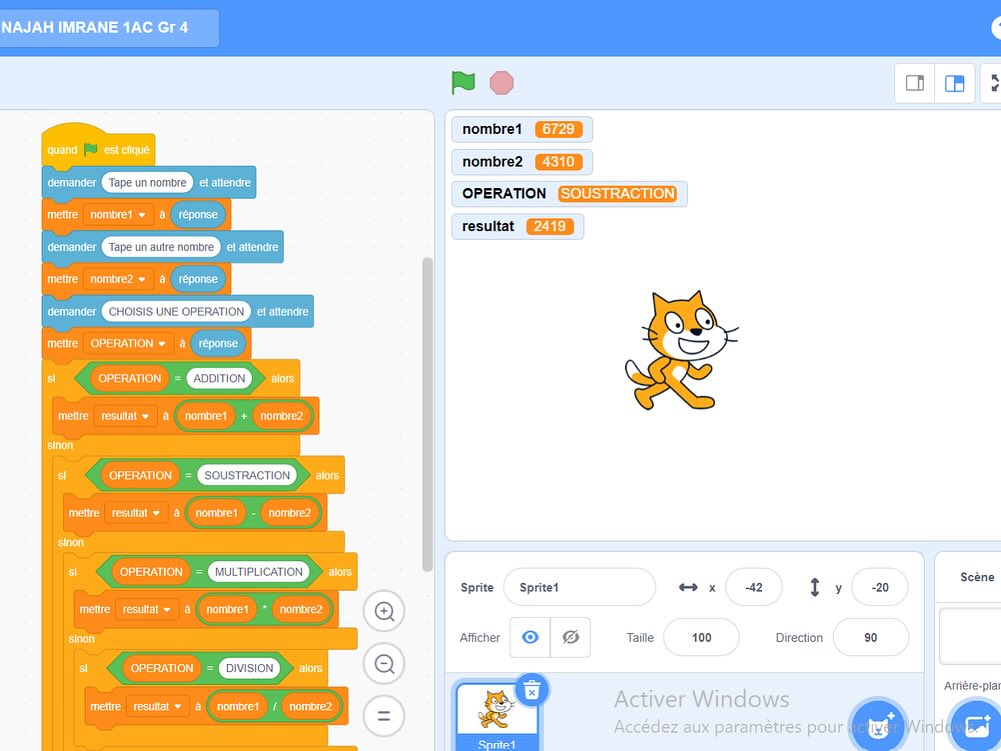1001x751 pixels.
Task: Switch to large stage layout
Action: pyautogui.click(x=955, y=83)
